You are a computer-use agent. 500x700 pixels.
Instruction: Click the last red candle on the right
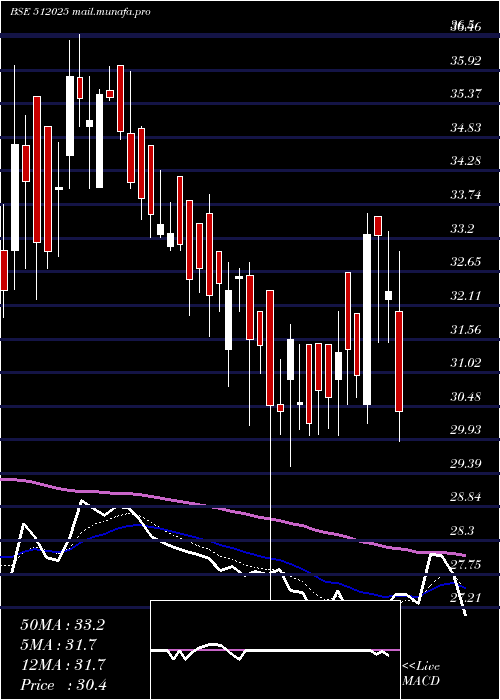click(399, 361)
